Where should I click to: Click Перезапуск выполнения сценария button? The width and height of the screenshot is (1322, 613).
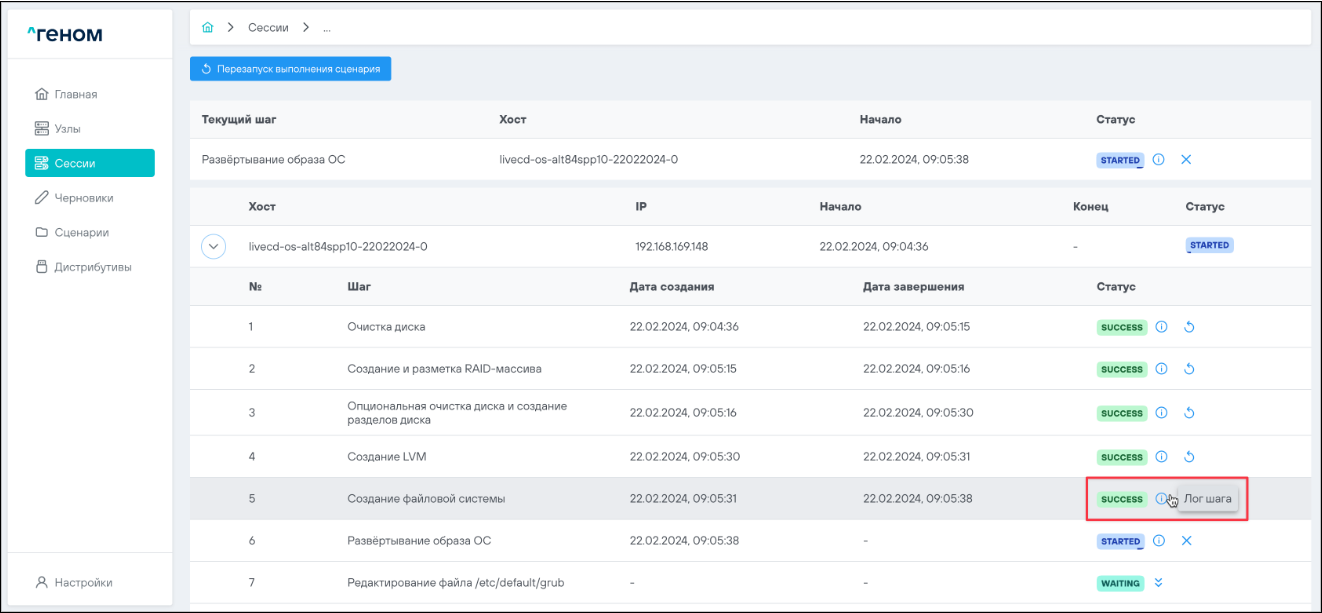[290, 69]
